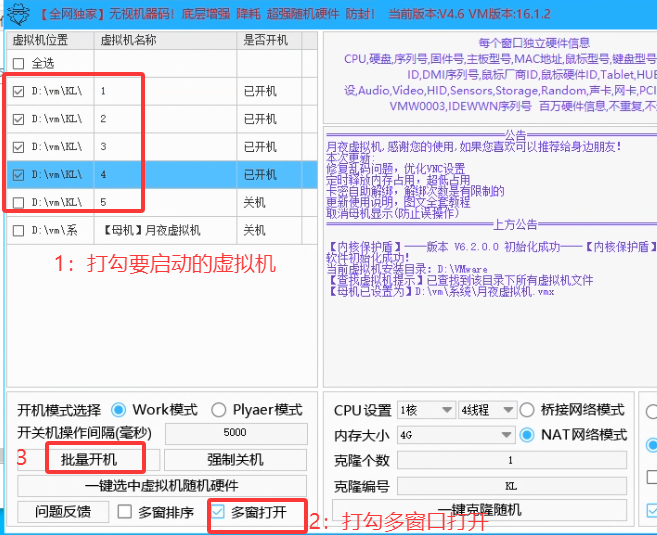Open the CPU core count dropdown
The height and width of the screenshot is (535, 657).
tap(424, 410)
